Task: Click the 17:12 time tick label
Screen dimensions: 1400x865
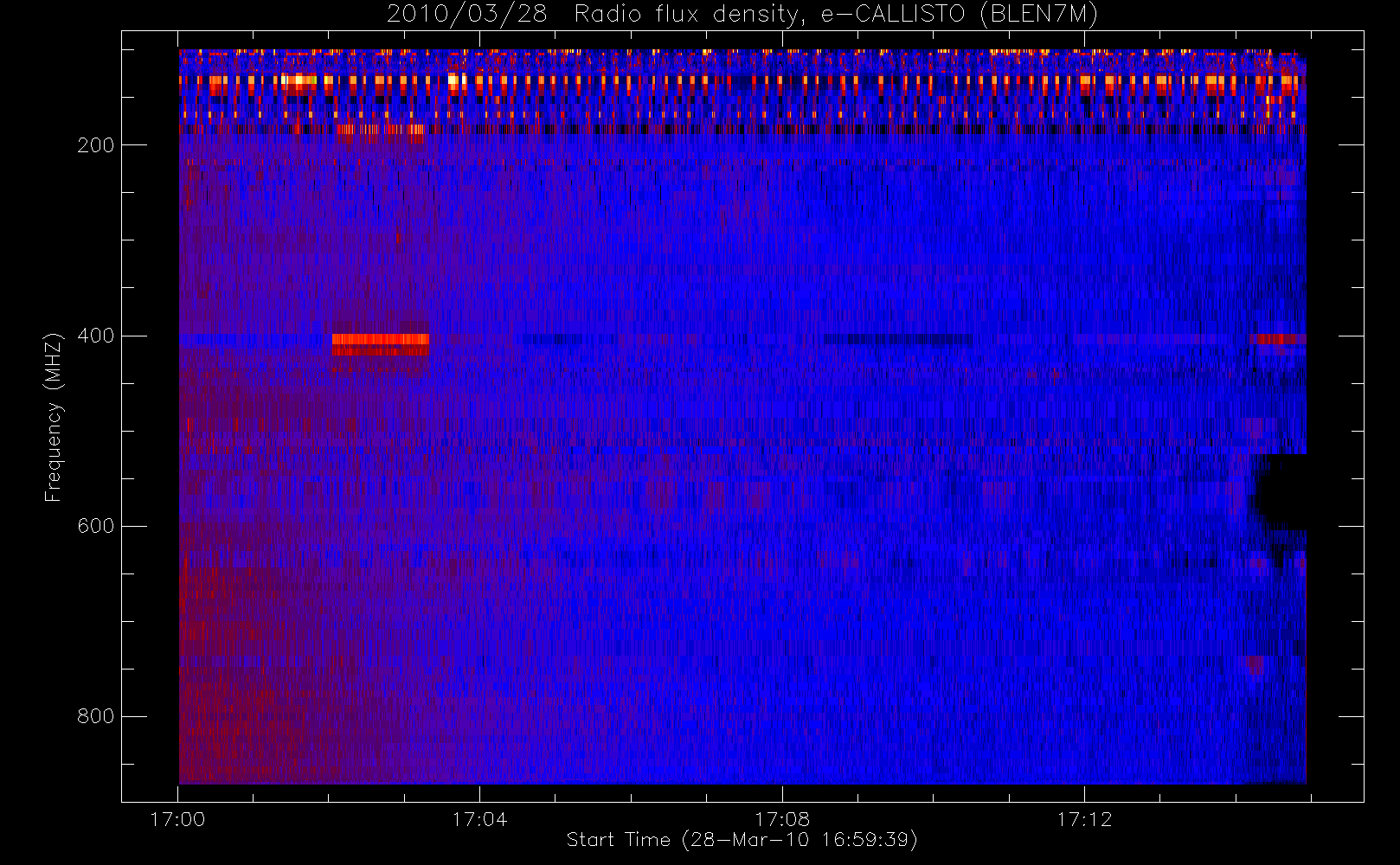Action: pyautogui.click(x=1083, y=819)
